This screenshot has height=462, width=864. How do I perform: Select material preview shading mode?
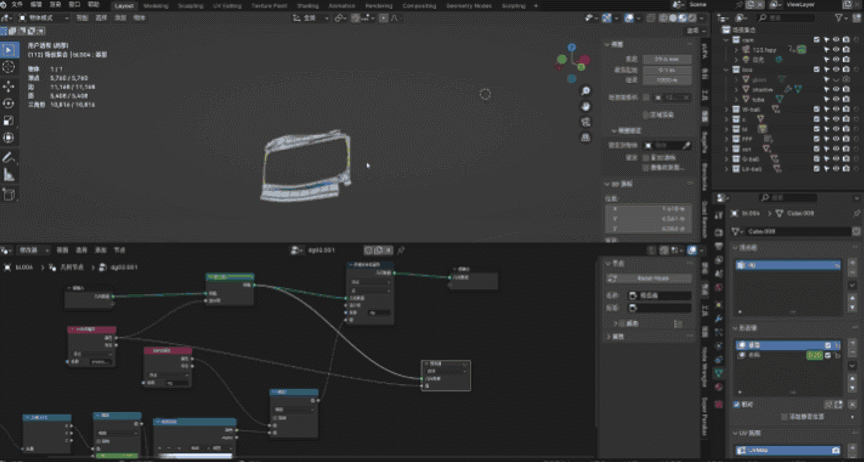[682, 18]
